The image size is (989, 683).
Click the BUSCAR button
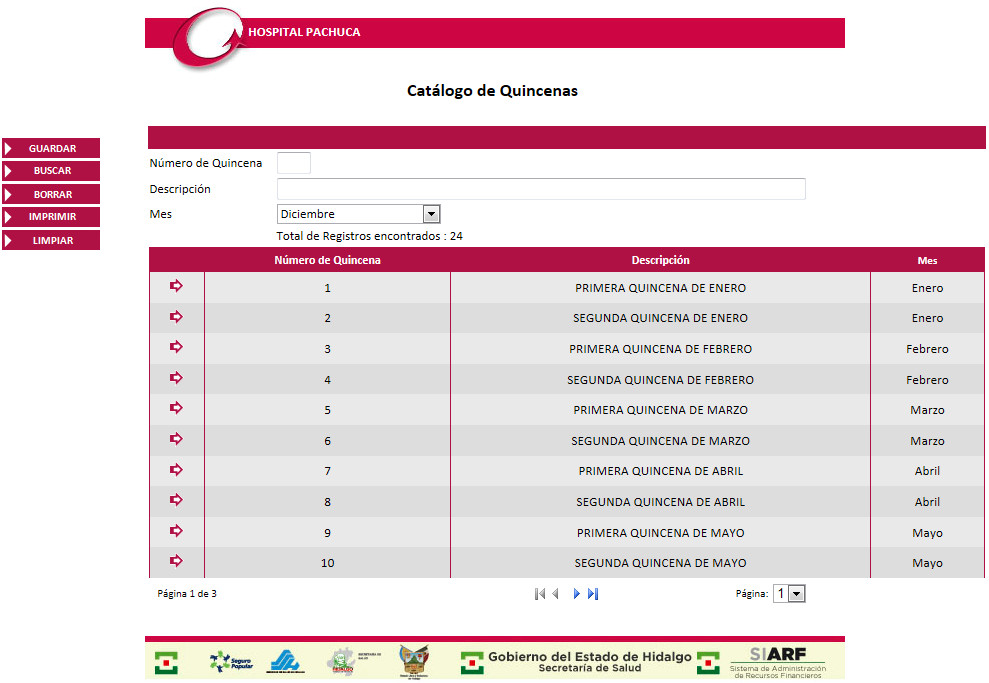[x=51, y=171]
